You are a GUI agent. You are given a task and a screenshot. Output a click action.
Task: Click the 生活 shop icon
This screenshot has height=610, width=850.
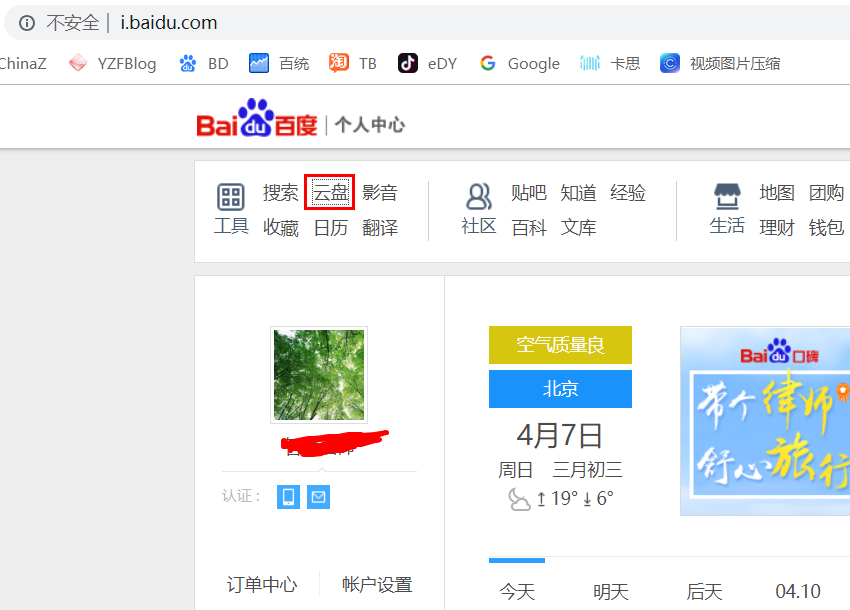coord(727,195)
